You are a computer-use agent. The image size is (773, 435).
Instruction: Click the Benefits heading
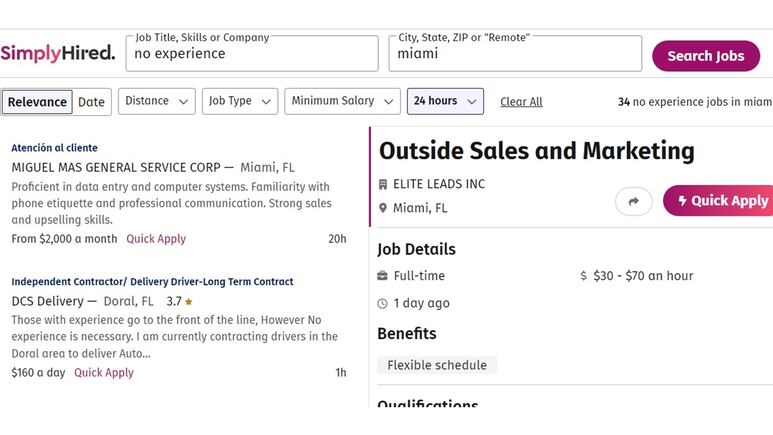(x=407, y=334)
